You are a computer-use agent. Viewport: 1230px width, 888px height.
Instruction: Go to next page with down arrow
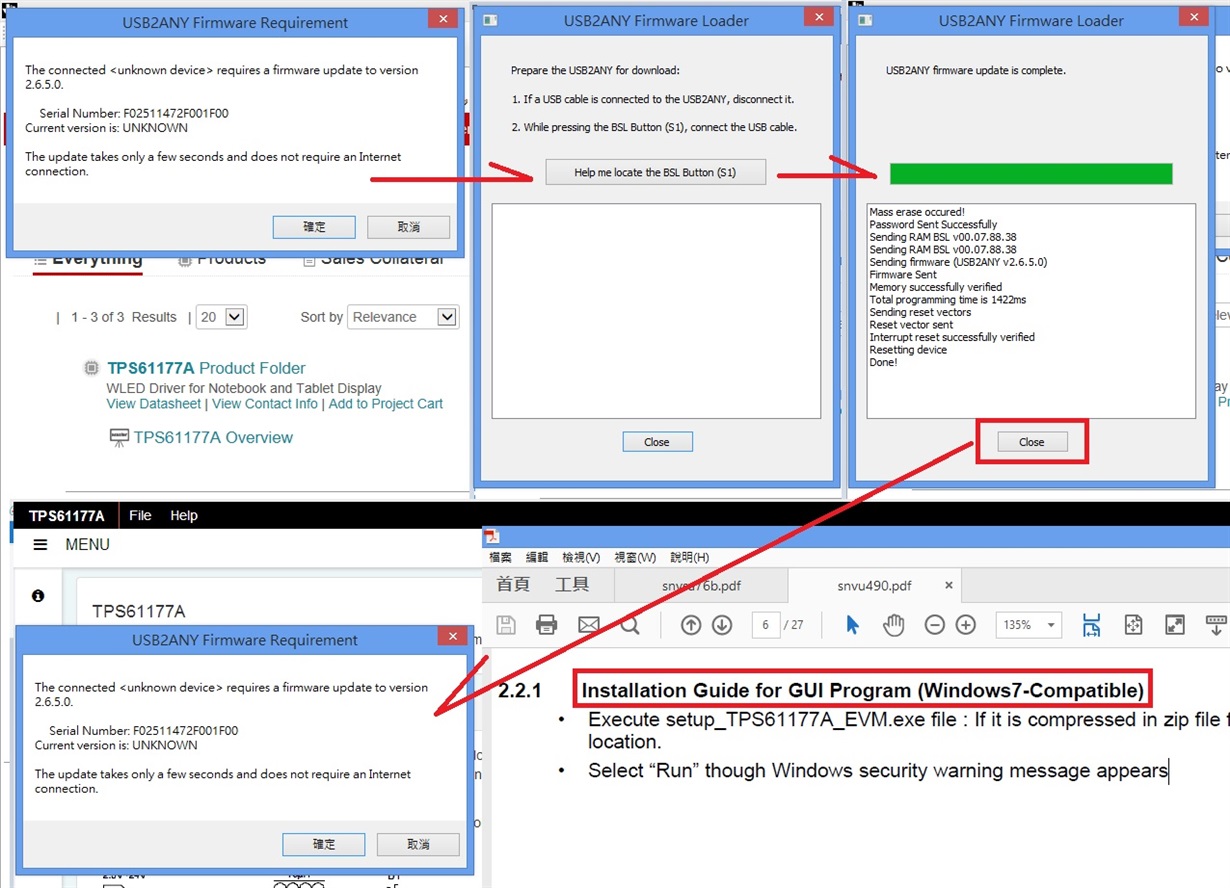pos(722,625)
